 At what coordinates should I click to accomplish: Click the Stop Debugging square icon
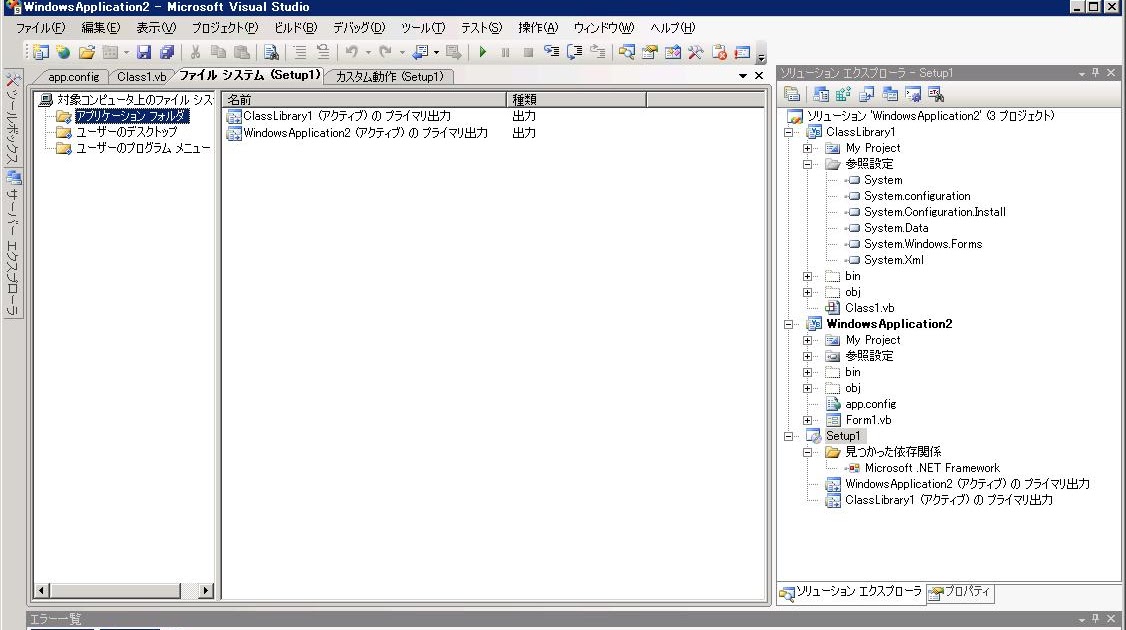pos(528,52)
